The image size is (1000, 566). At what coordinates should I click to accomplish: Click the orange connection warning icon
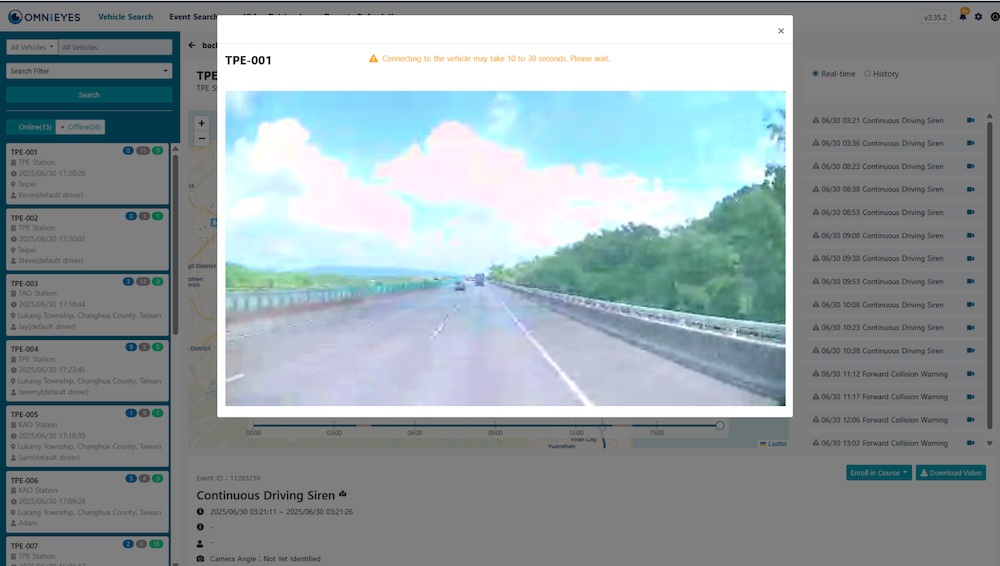(373, 59)
